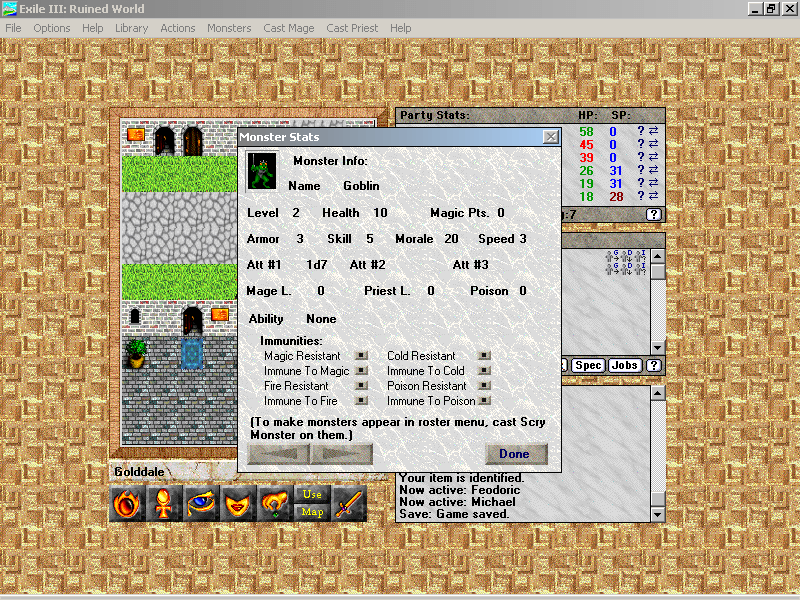Viewport: 800px width, 600px height.
Task: Open the Library menu
Action: (132, 28)
